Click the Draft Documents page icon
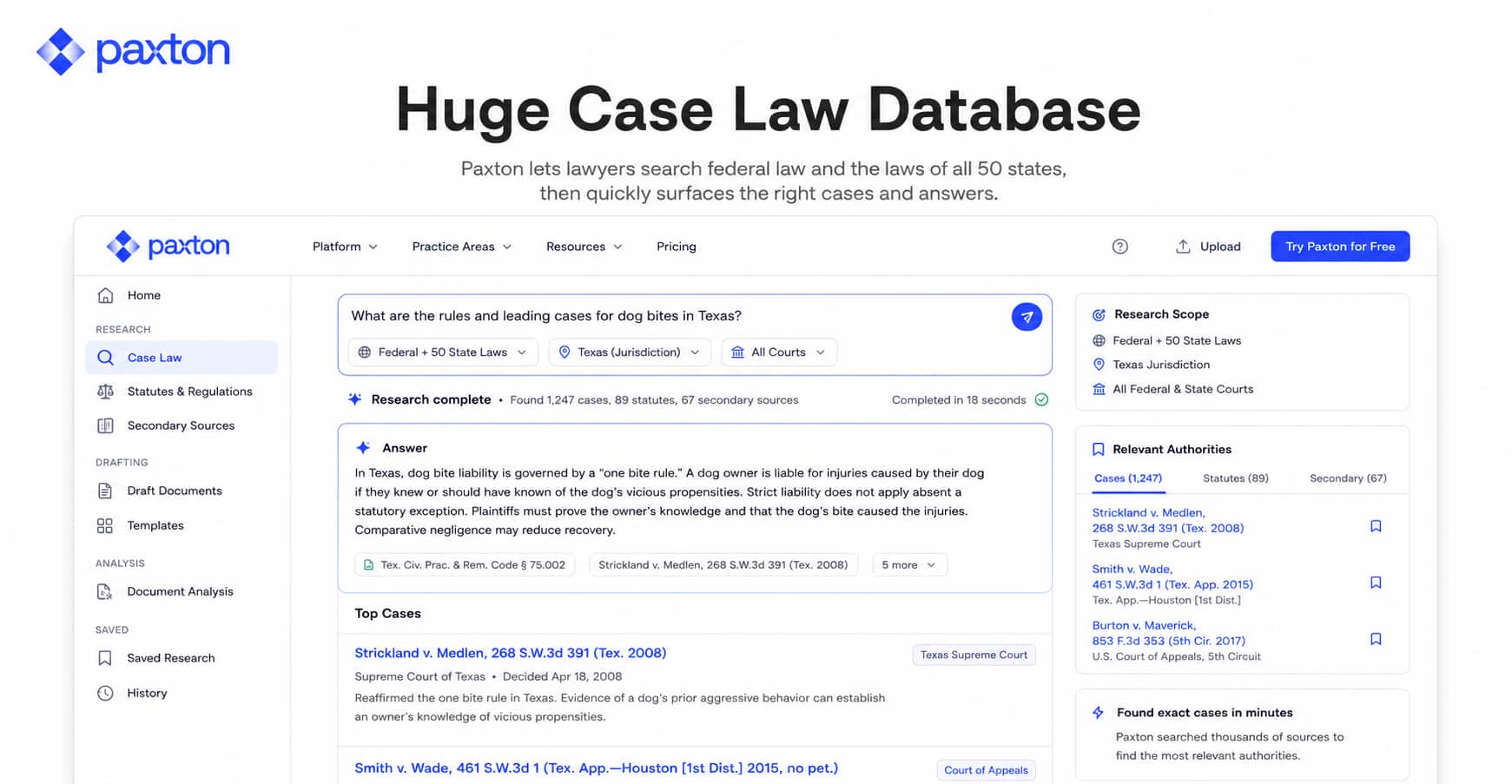This screenshot has width=1512, height=784. [x=105, y=491]
